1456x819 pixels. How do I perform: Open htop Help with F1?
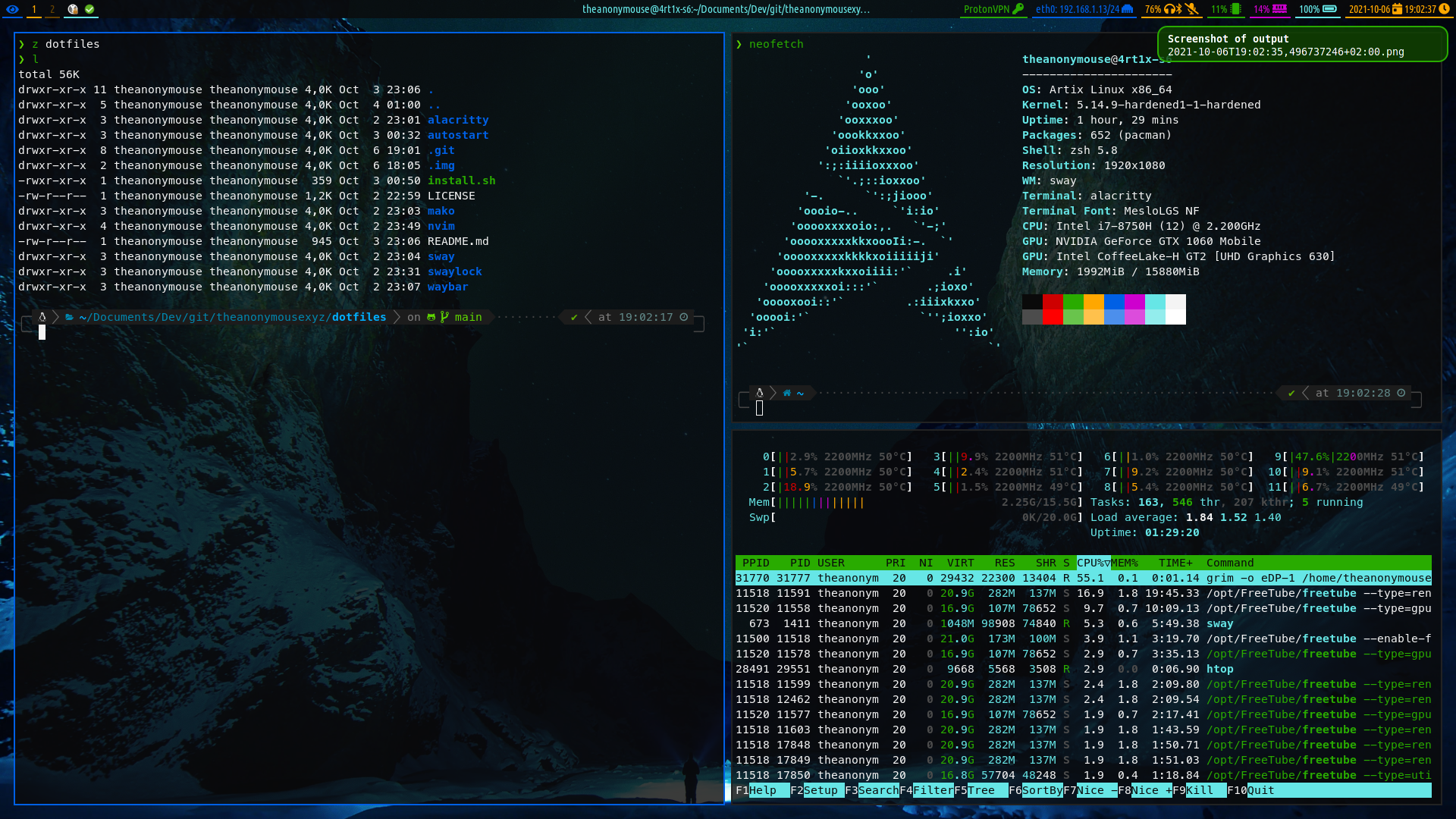tap(762, 790)
